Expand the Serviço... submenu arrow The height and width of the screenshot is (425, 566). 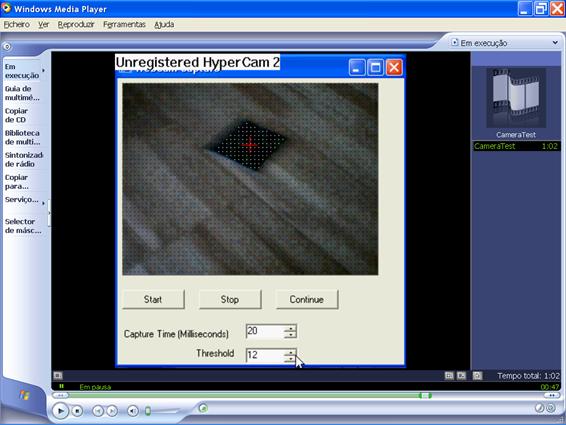coord(44,203)
